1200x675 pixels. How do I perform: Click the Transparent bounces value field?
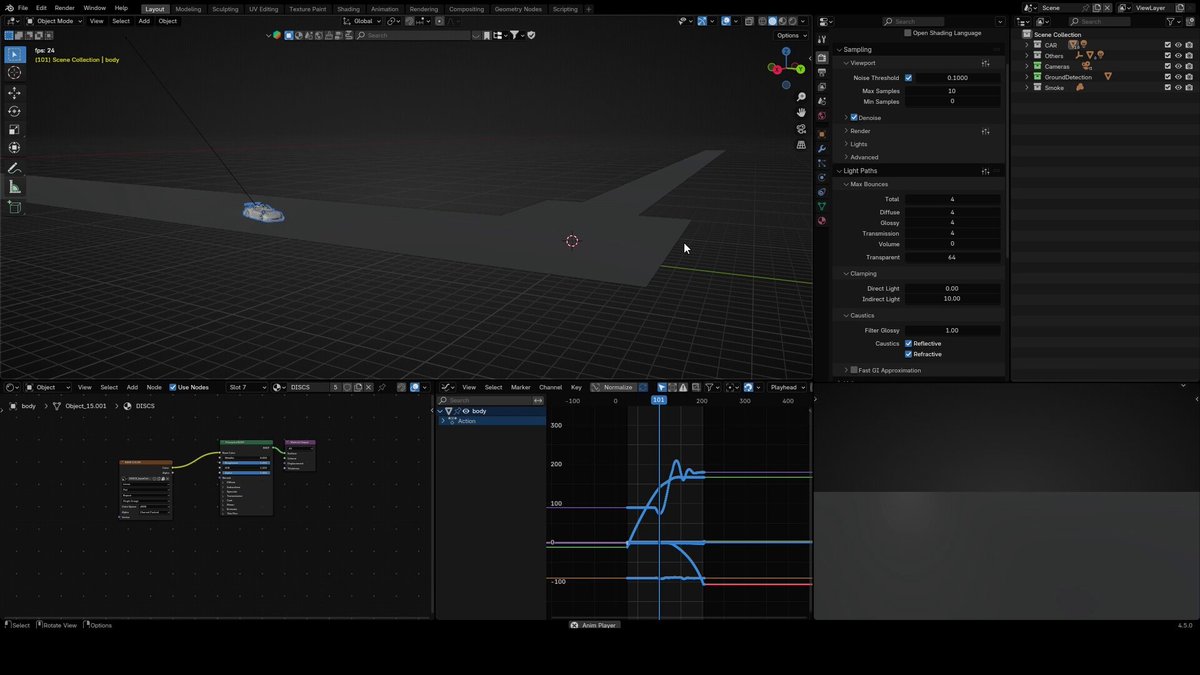(x=952, y=257)
